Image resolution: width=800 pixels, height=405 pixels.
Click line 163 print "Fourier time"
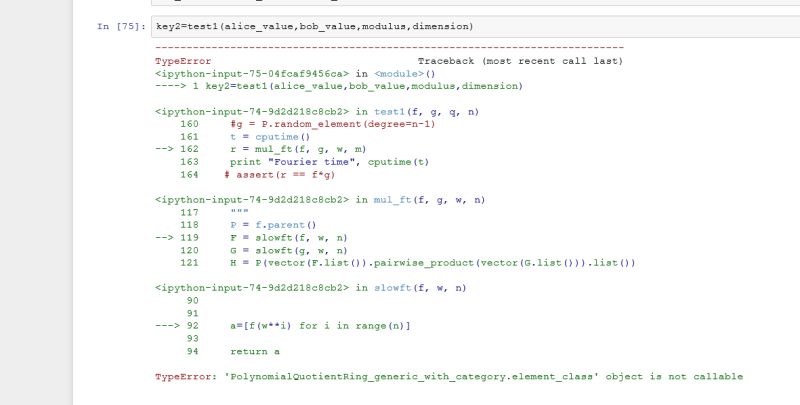[x=305, y=162]
